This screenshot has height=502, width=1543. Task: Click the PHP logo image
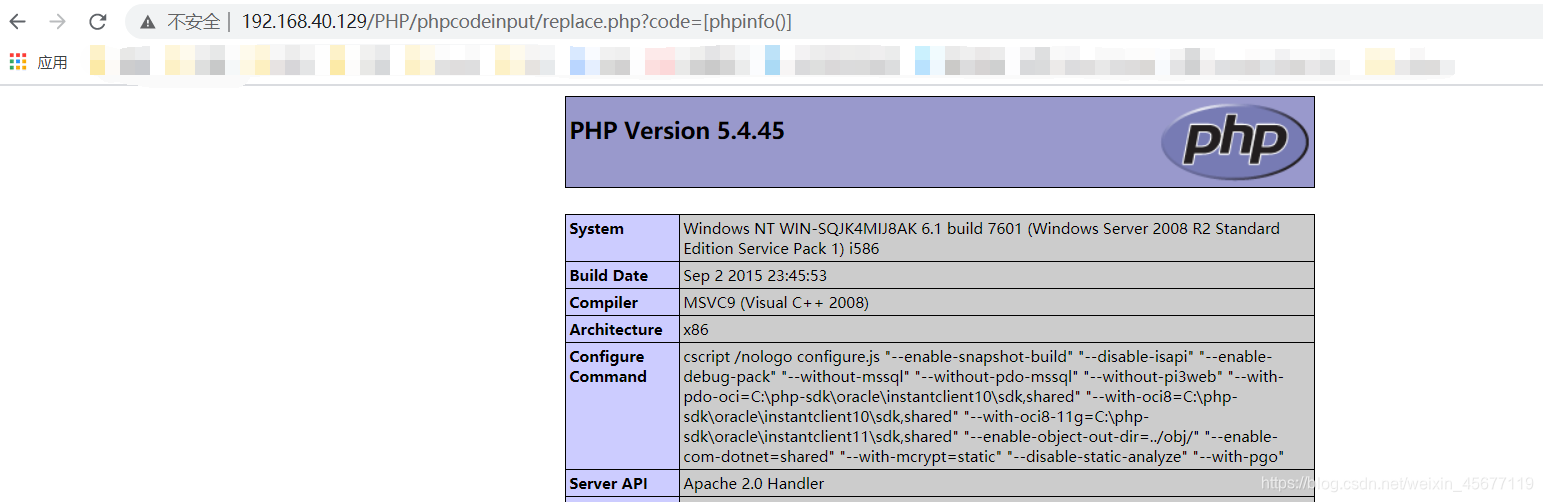tap(1234, 141)
